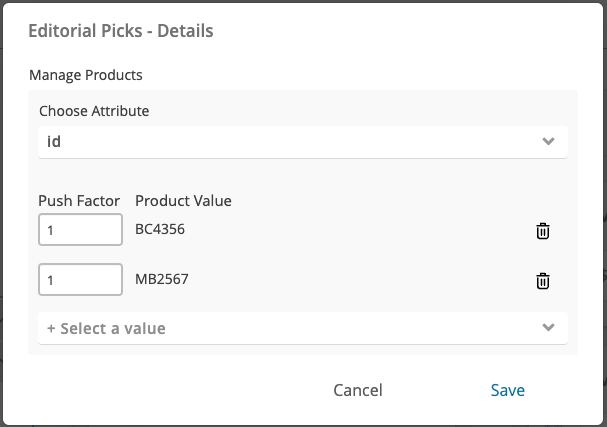Click the plus sign before Select a value
The image size is (607, 427).
[x=51, y=329]
